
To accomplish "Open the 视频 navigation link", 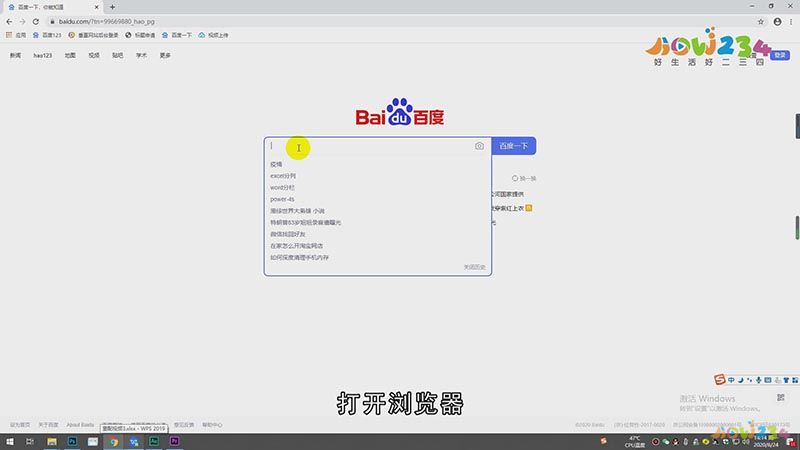I will 94,55.
